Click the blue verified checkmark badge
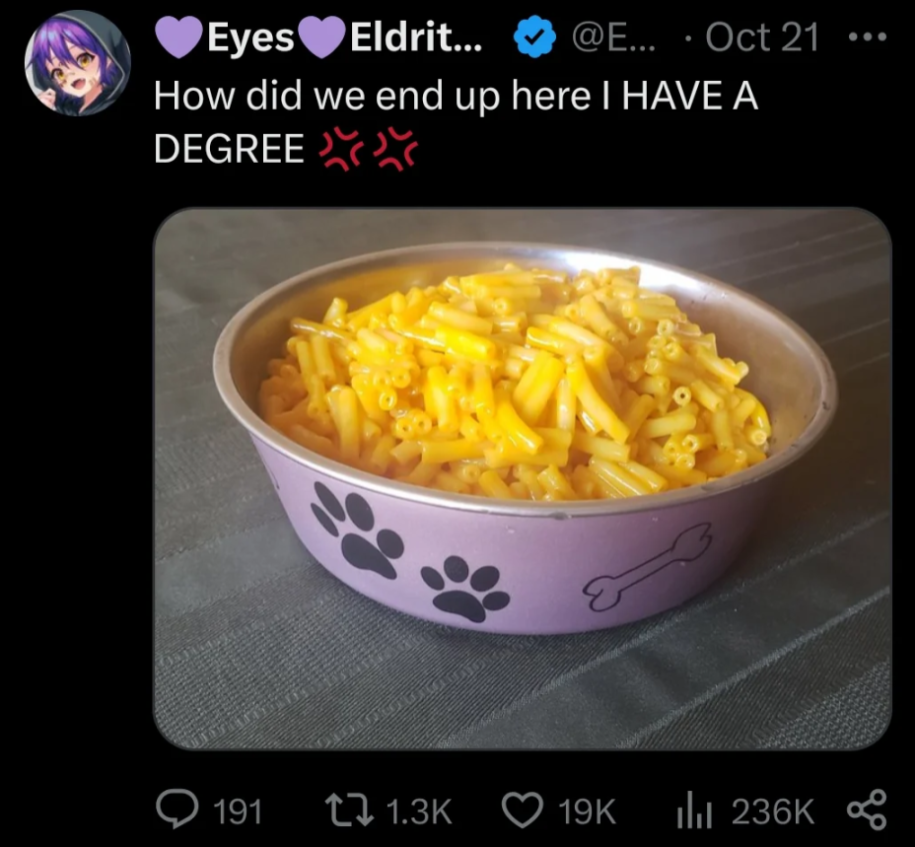 pos(533,38)
